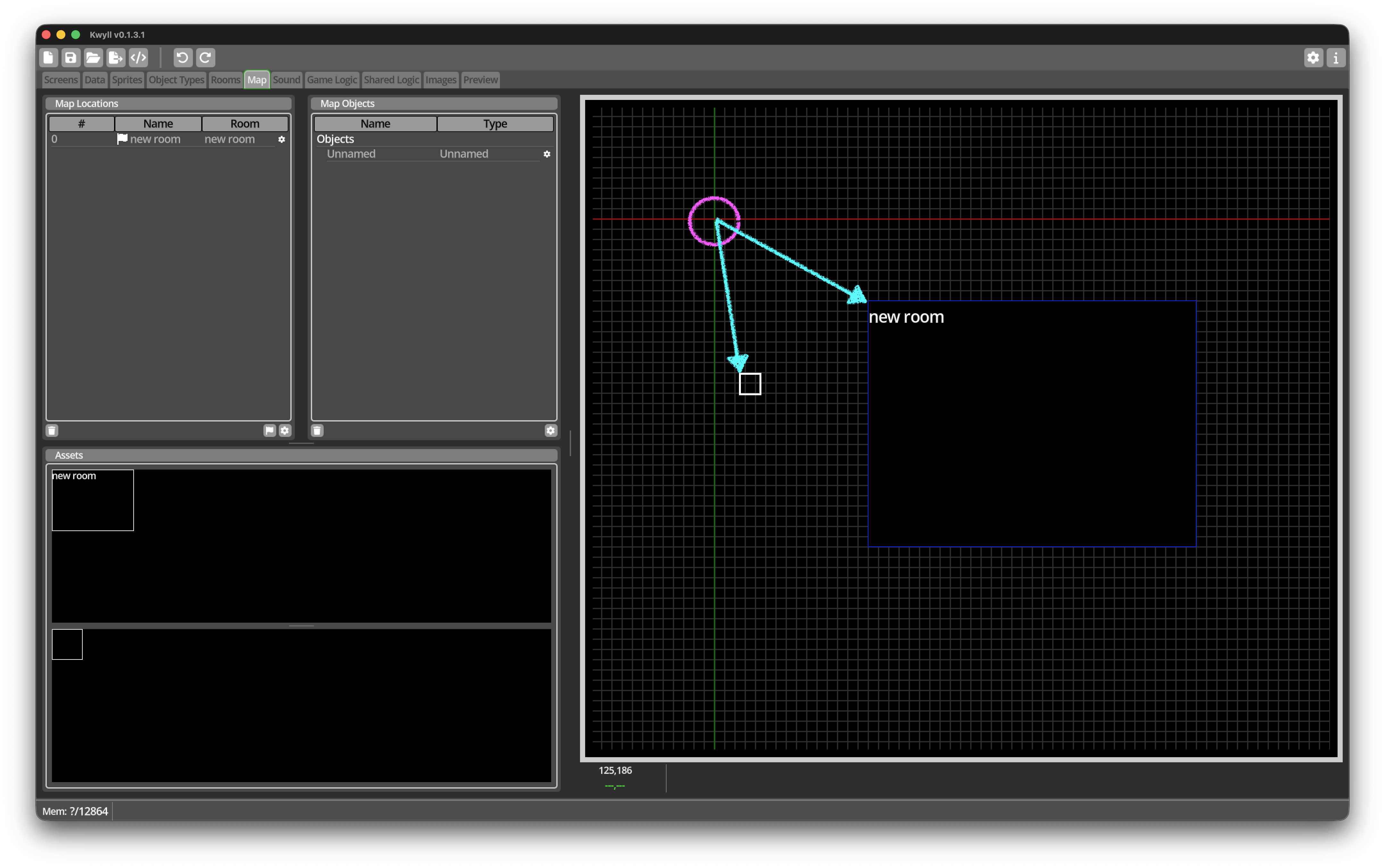Image resolution: width=1385 pixels, height=868 pixels.
Task: Select the Objects group in Map Objects
Action: click(335, 139)
